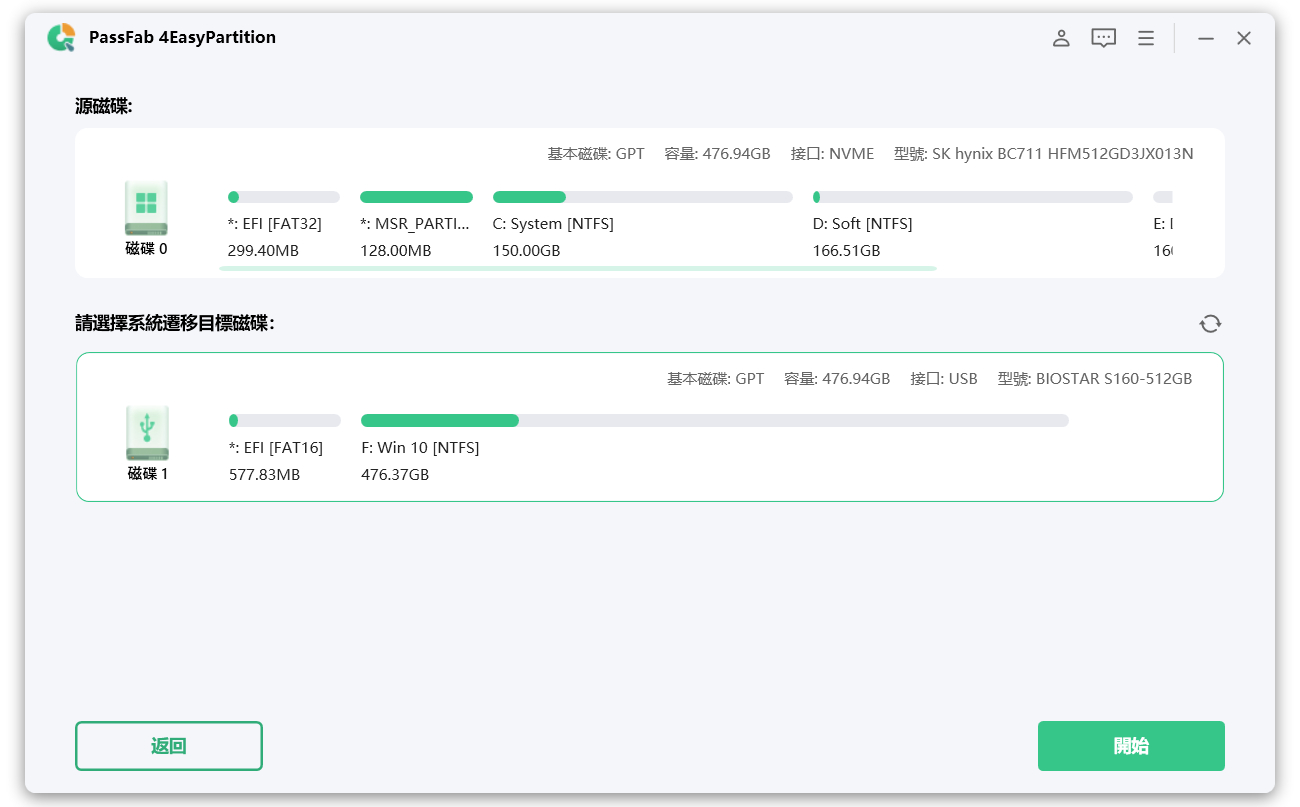Click the 開始 start button

point(1130,746)
